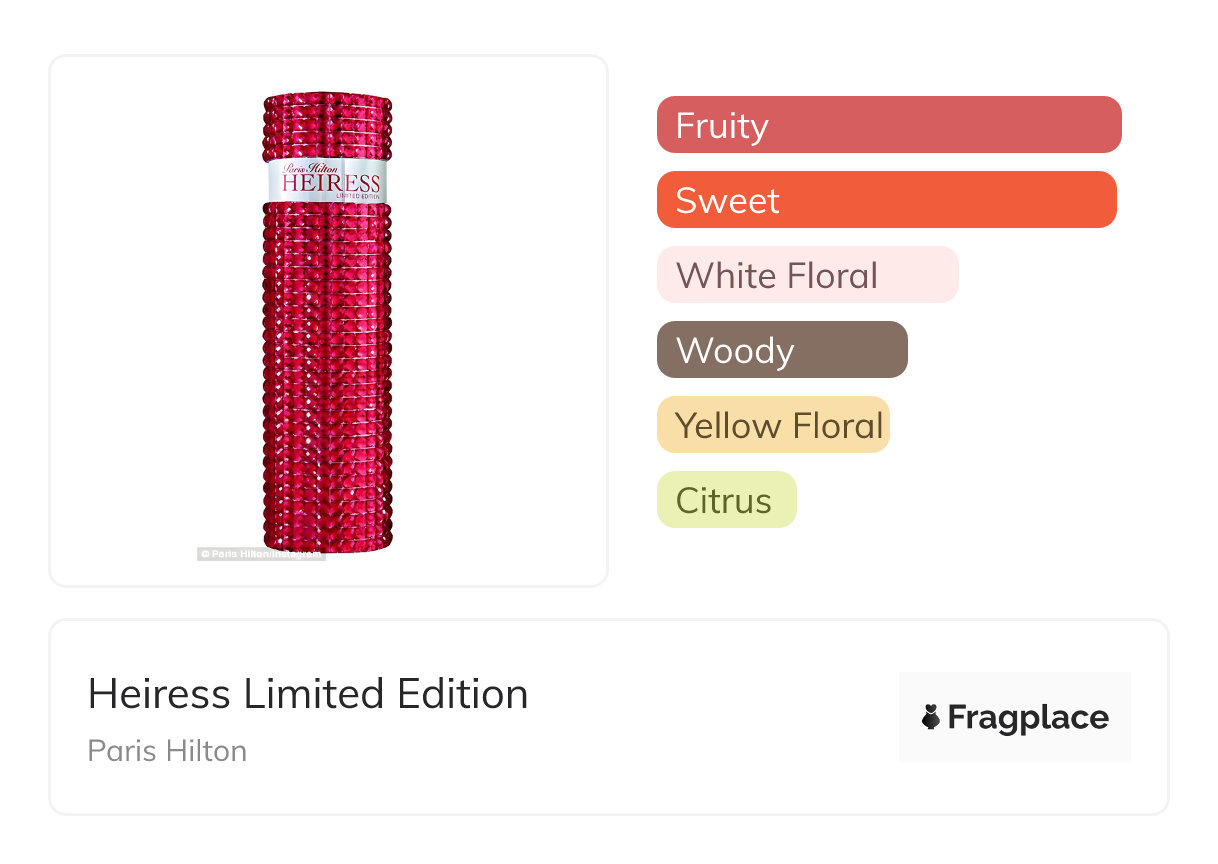
Task: Click the letter F in Fragplace
Action: click(957, 718)
